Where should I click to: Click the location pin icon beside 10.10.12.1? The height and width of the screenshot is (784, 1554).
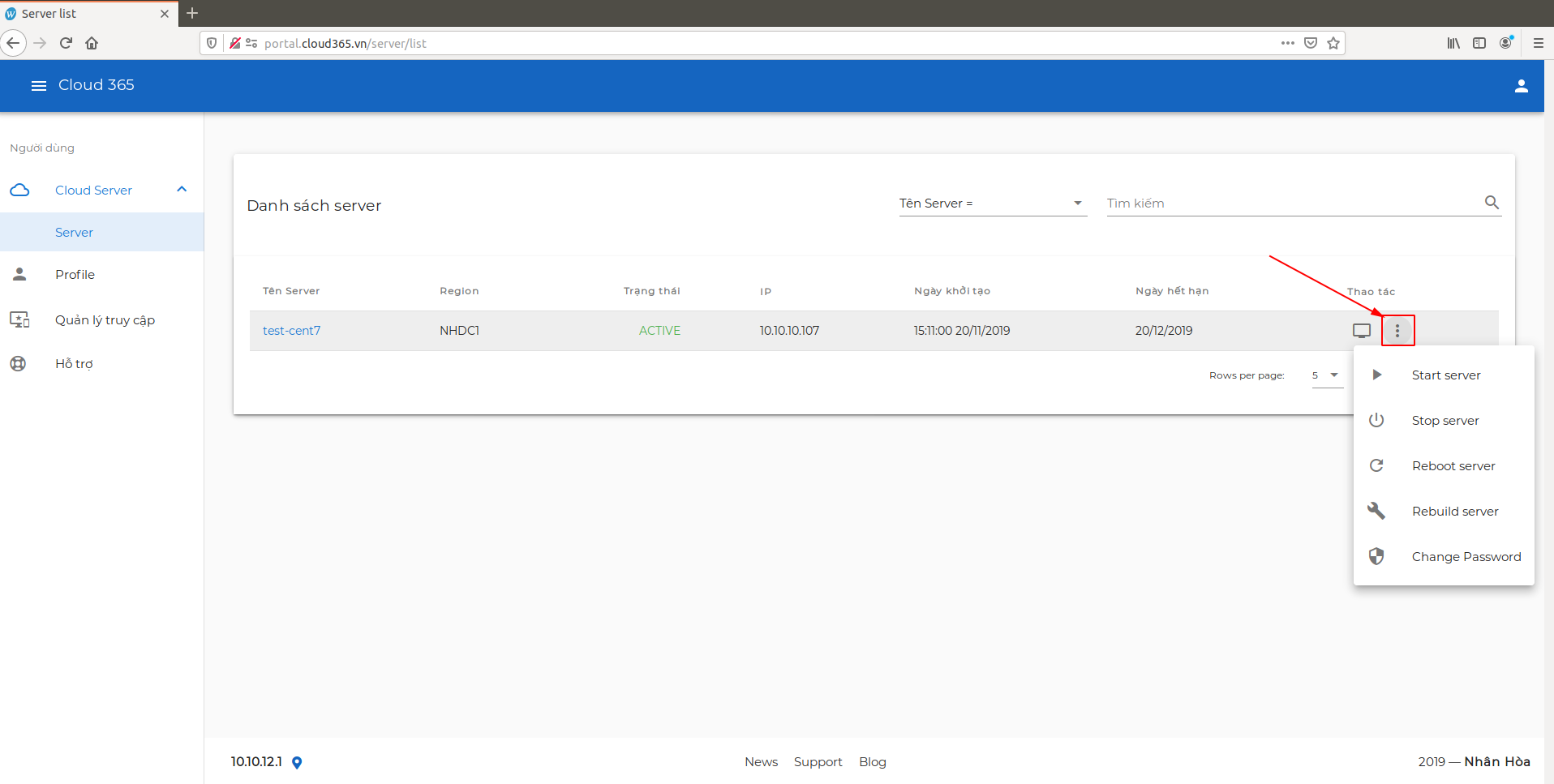(297, 762)
